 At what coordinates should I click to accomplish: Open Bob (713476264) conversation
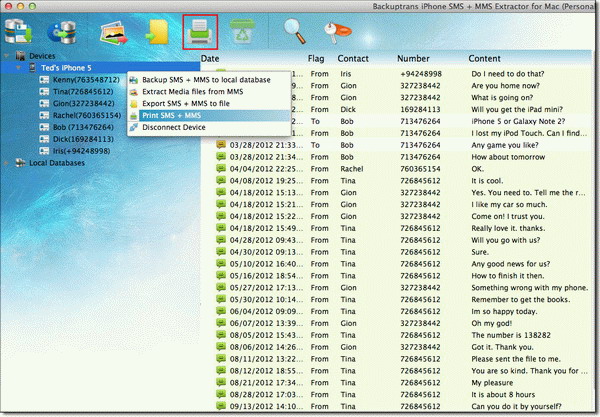(x=83, y=127)
